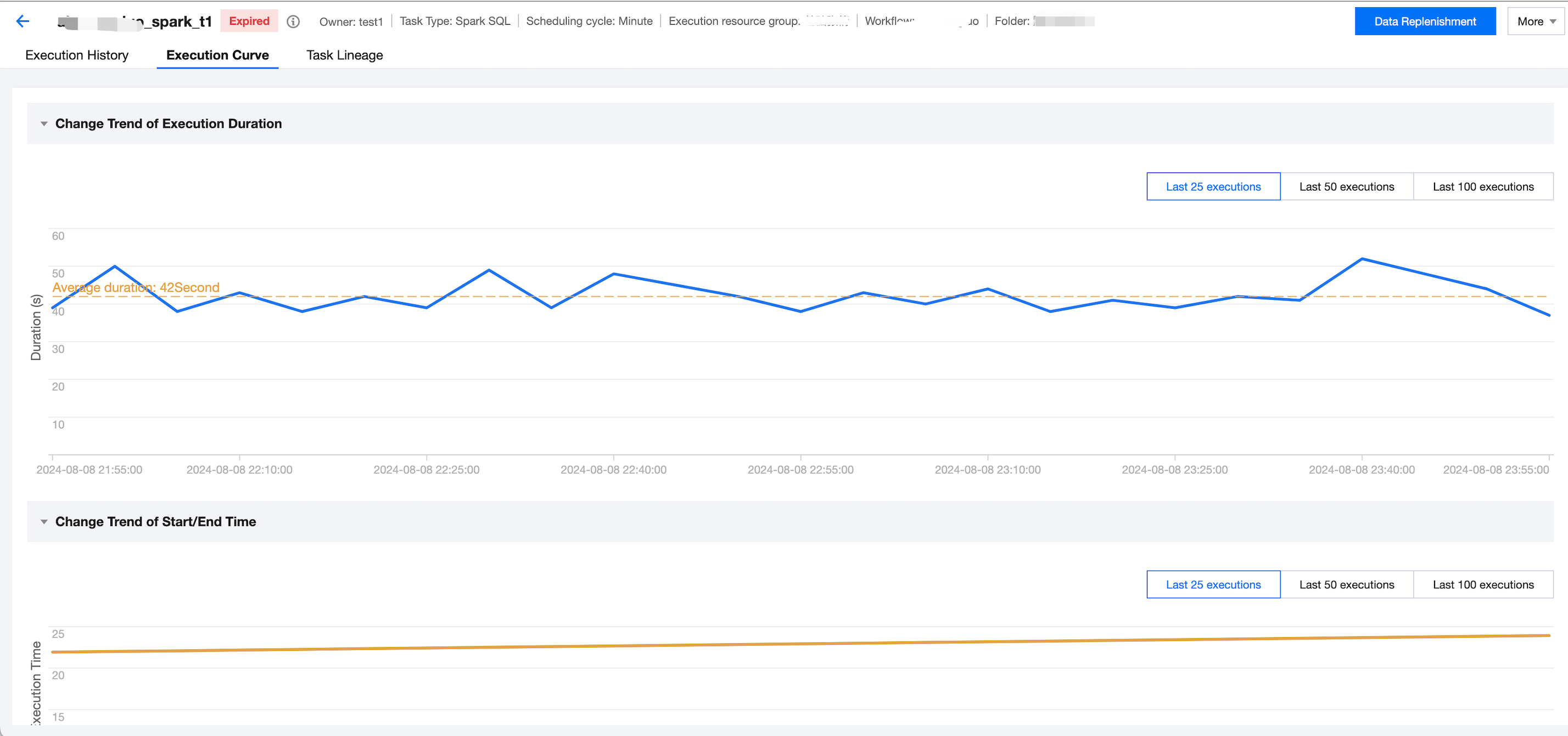
Task: Select Last 50 executions for start/end chart
Action: [1346, 584]
